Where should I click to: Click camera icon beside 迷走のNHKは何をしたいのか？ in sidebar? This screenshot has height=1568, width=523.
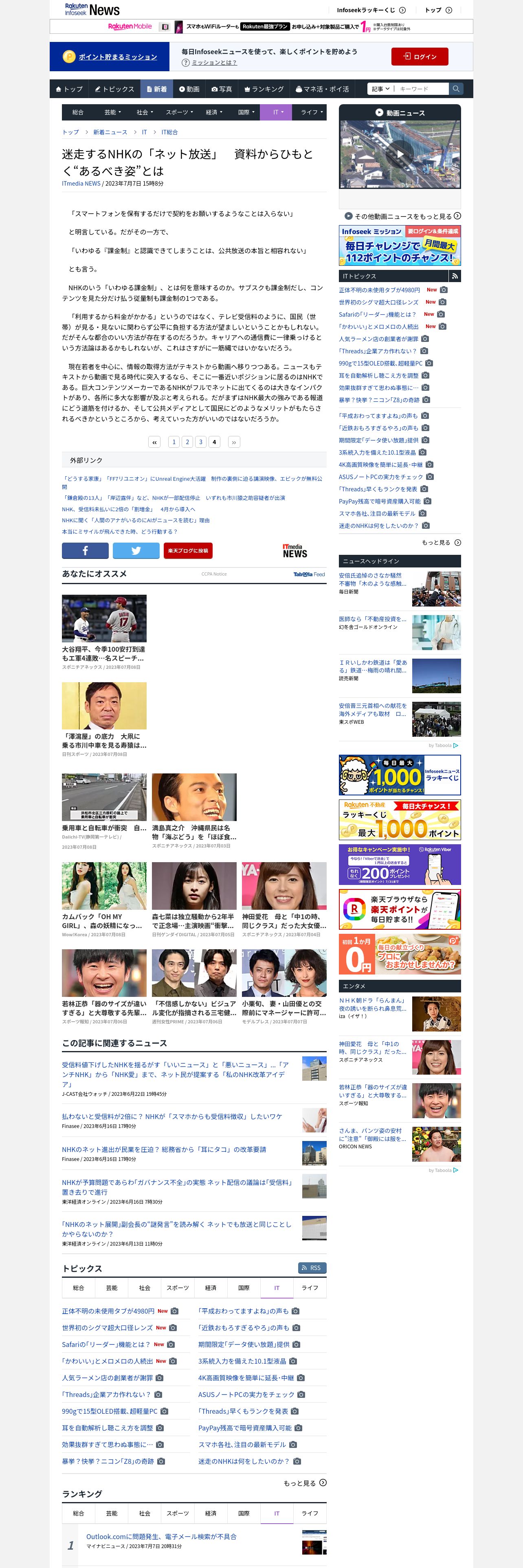(x=426, y=525)
